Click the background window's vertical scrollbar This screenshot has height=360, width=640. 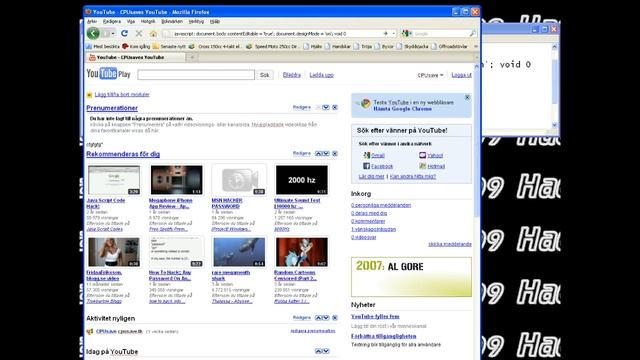554,86
